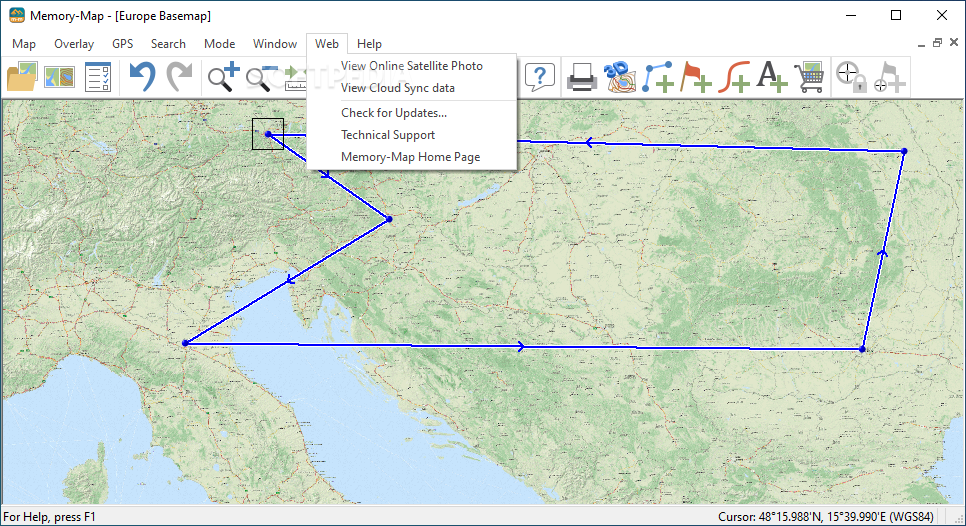Add a new track

click(x=734, y=77)
